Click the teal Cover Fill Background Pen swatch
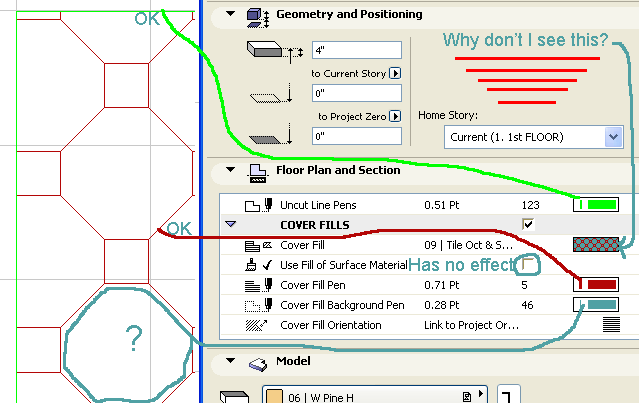 pos(596,304)
